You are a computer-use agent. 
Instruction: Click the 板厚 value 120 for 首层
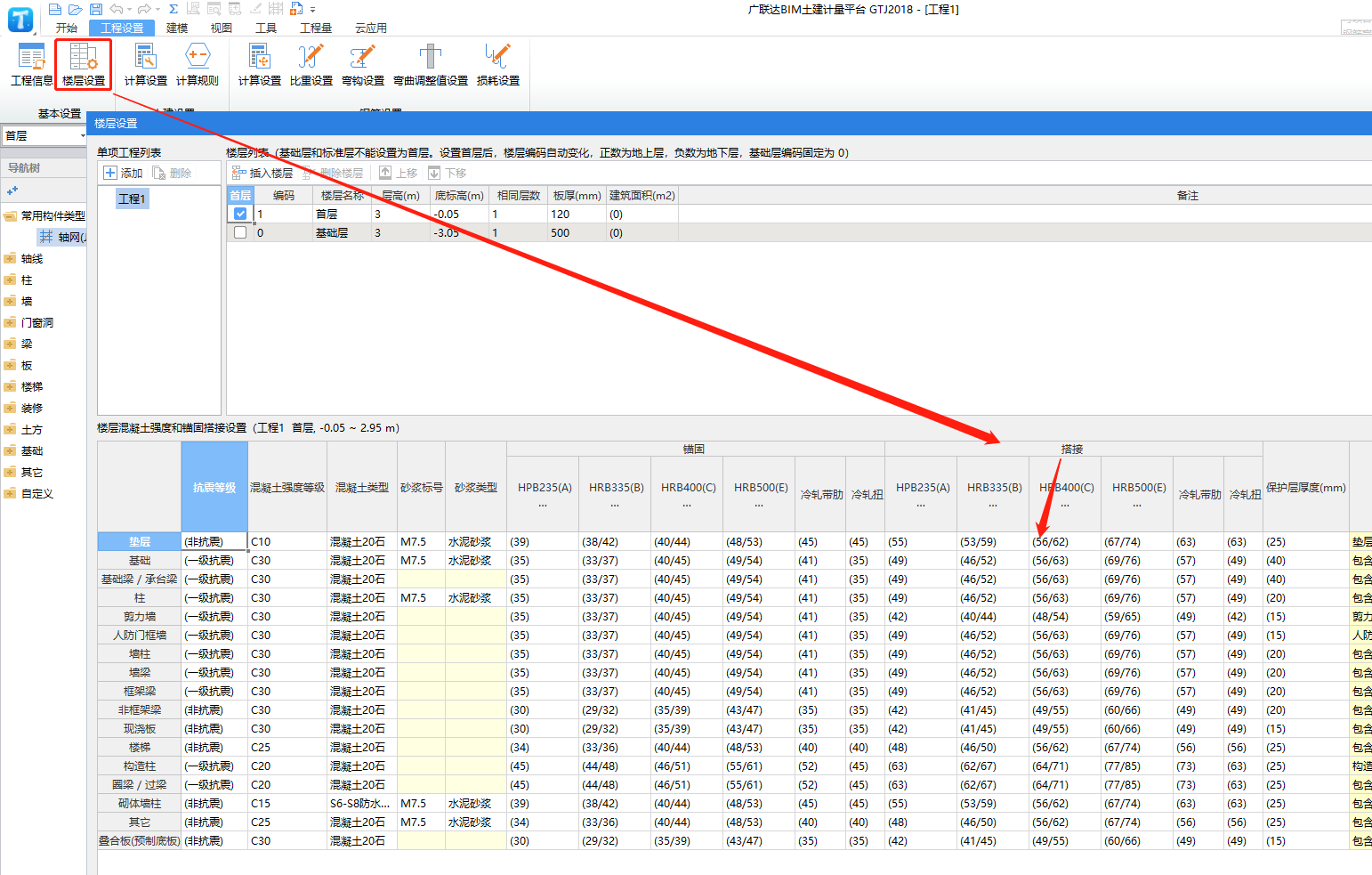(x=577, y=214)
